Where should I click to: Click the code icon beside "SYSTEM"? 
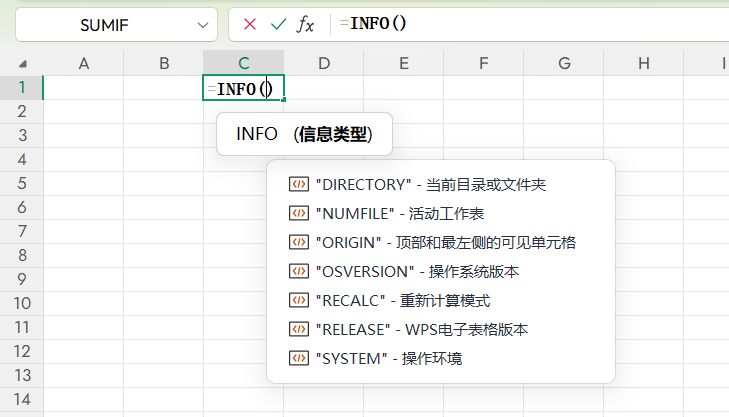click(x=298, y=358)
